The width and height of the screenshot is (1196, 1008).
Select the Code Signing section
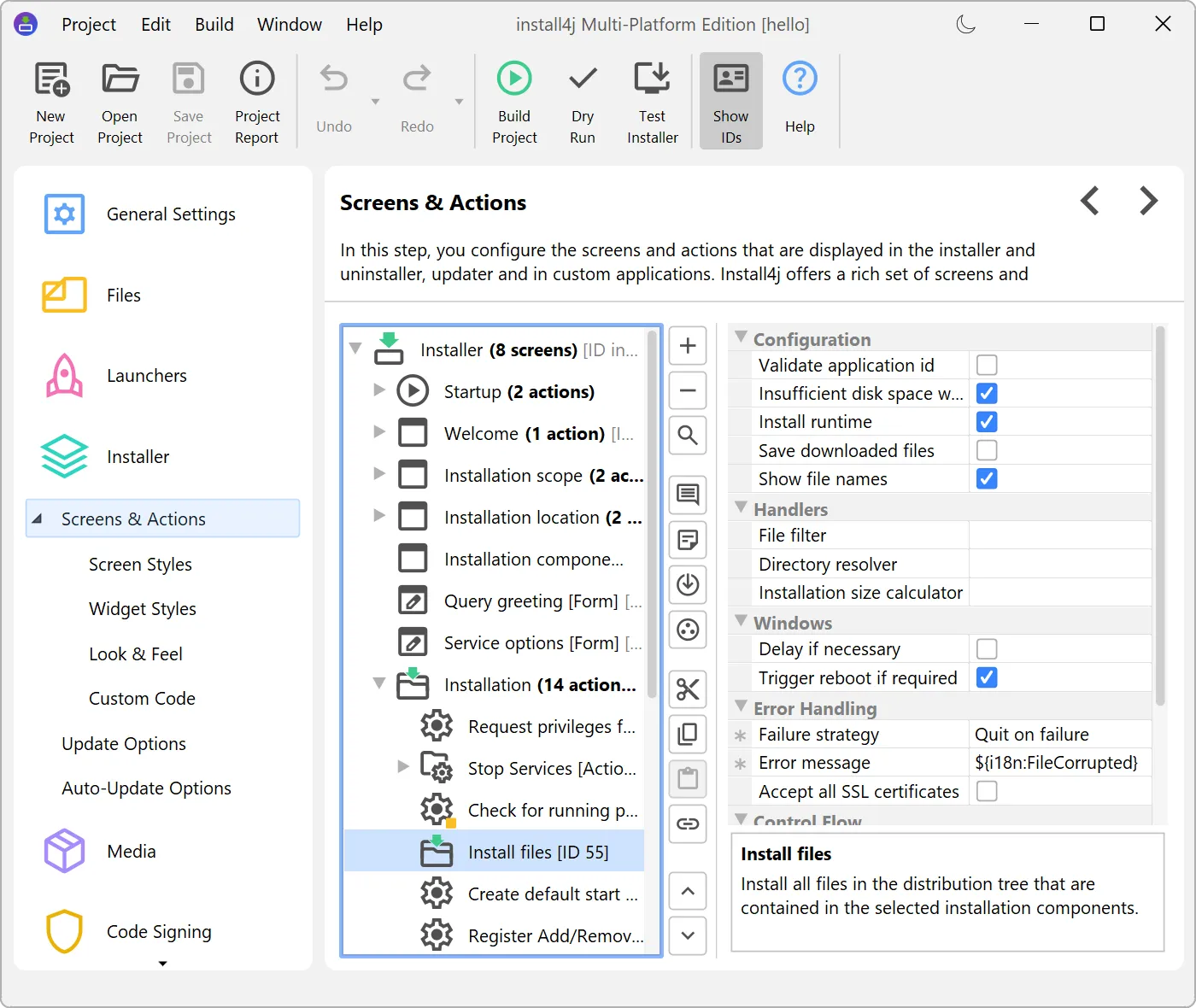coord(158,931)
